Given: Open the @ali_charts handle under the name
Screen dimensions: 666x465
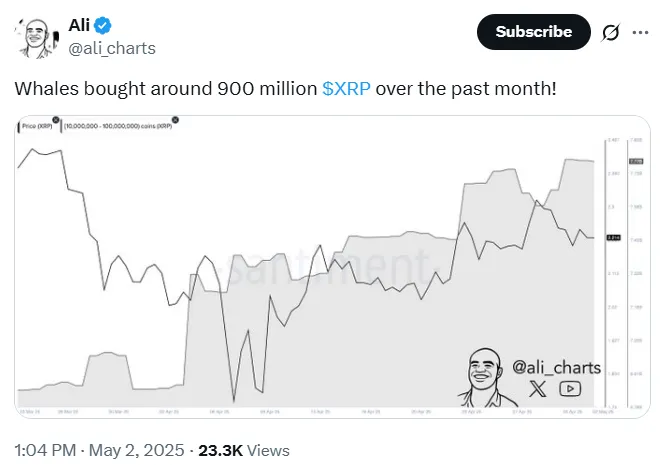Looking at the screenshot, I should pos(112,48).
